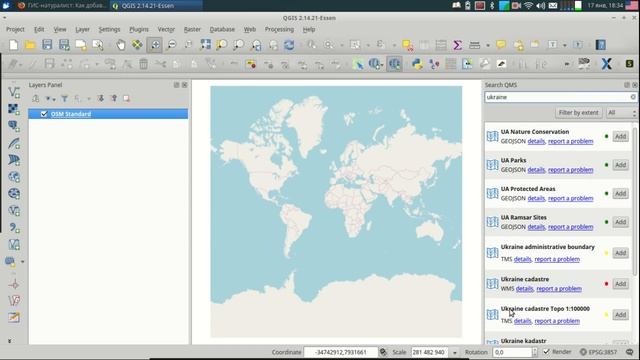Open the service type 'All' dropdown
Screen dimensions: 640x360
point(621,113)
